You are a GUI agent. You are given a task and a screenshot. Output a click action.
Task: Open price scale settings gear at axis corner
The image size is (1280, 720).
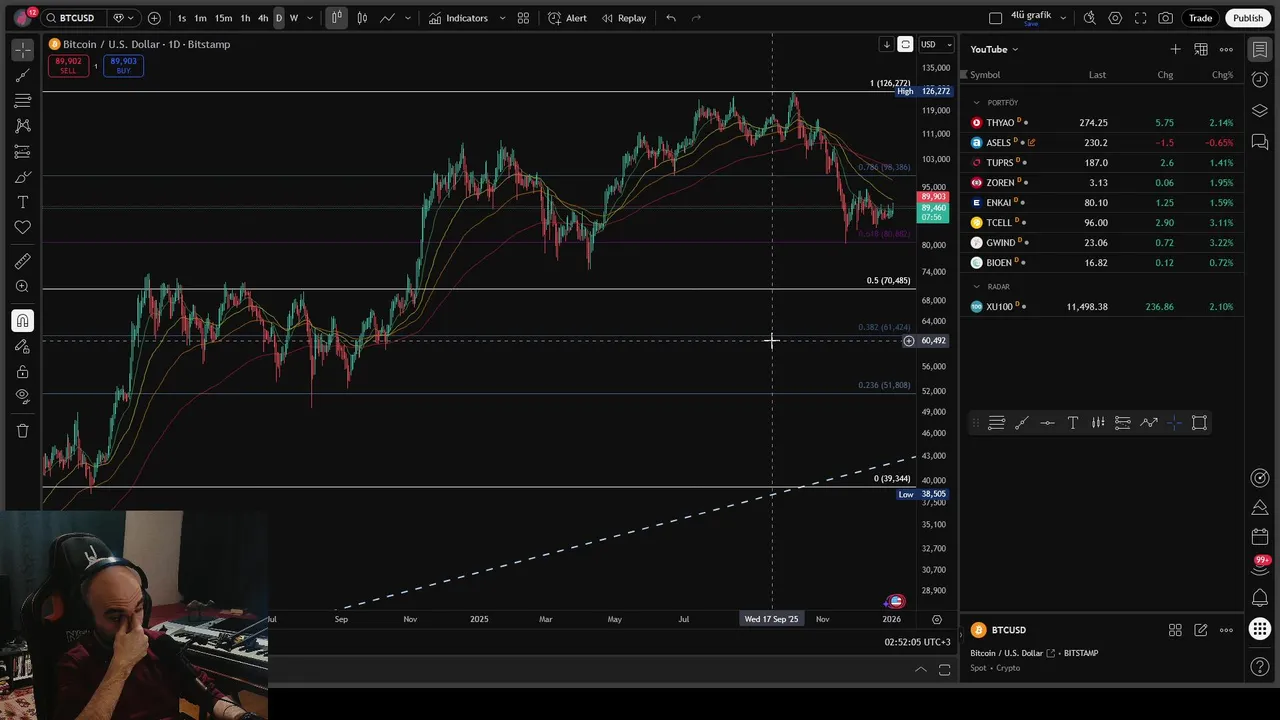pos(937,620)
